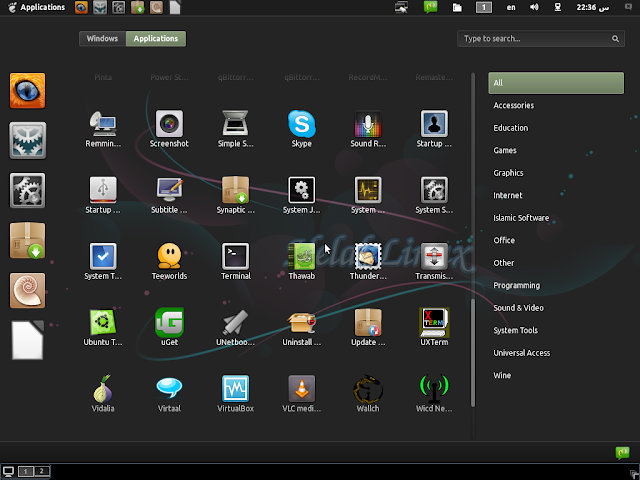Image resolution: width=640 pixels, height=480 pixels.
Task: Switch to the Windows view tab
Action: pyautogui.click(x=102, y=39)
